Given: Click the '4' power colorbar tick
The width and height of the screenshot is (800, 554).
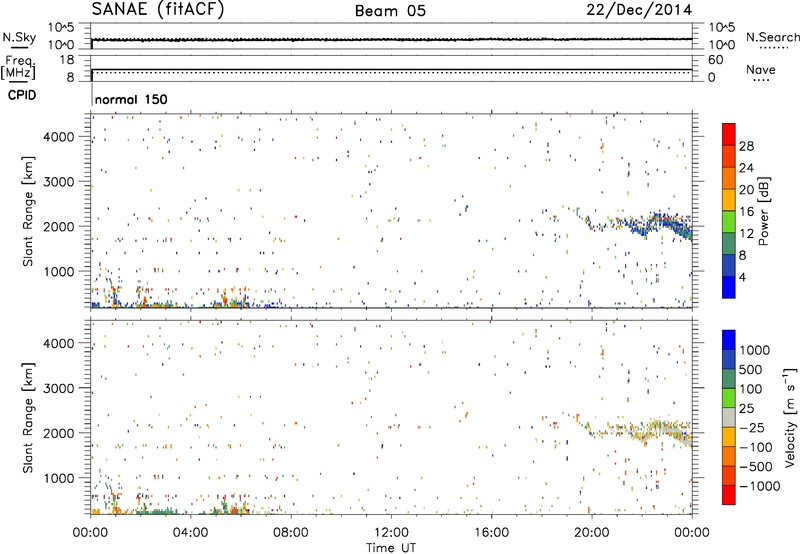Looking at the screenshot, I should [x=742, y=277].
